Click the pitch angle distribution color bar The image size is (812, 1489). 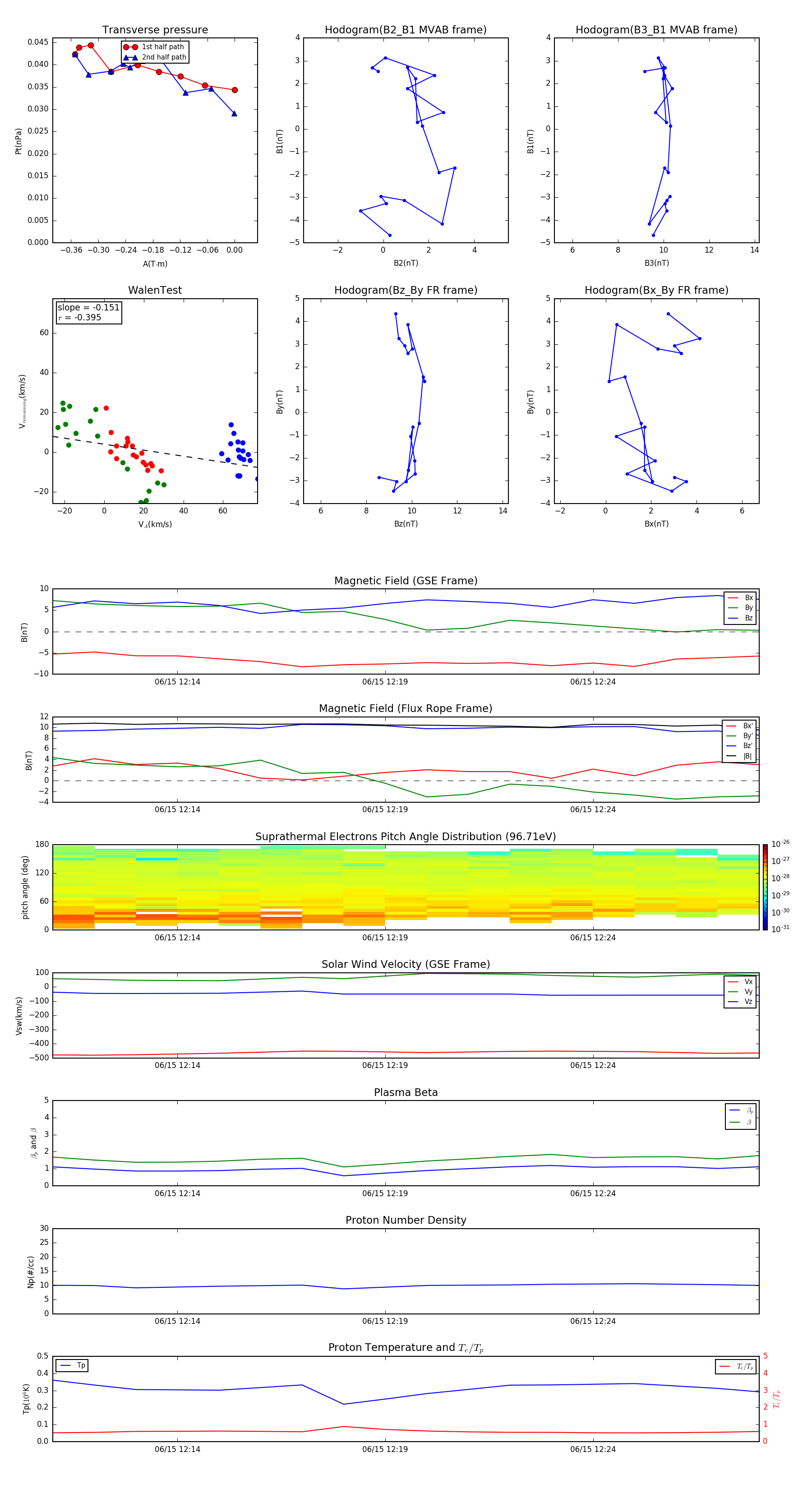coord(765,887)
